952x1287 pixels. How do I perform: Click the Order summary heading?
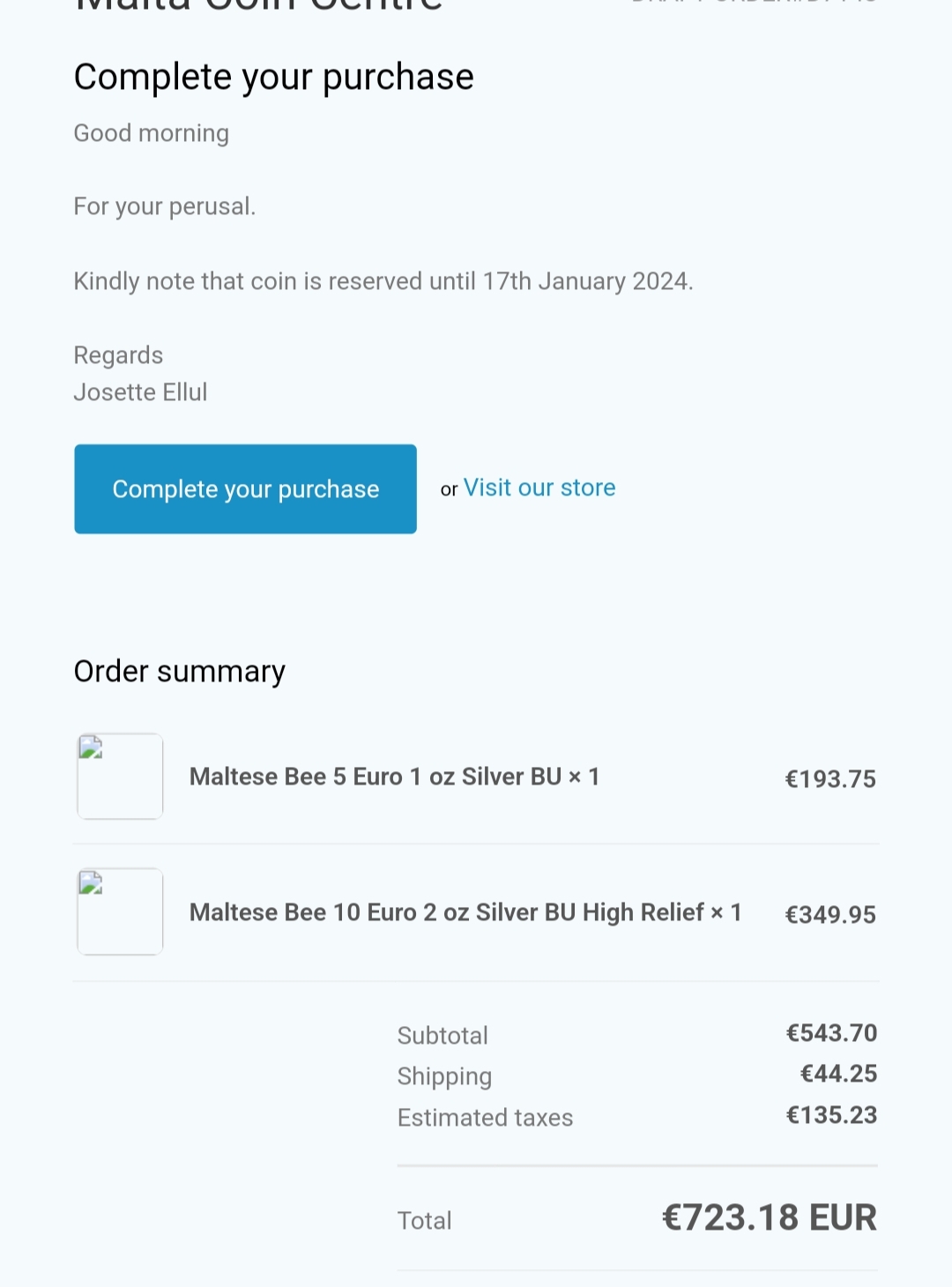pyautogui.click(x=180, y=672)
